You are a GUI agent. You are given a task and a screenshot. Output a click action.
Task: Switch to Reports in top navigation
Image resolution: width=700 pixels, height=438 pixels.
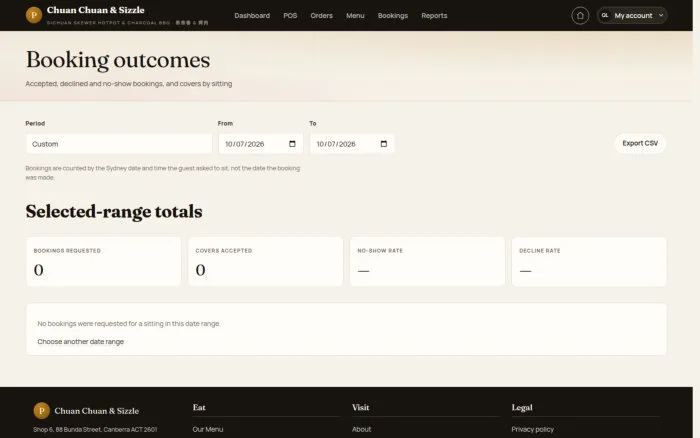click(434, 16)
